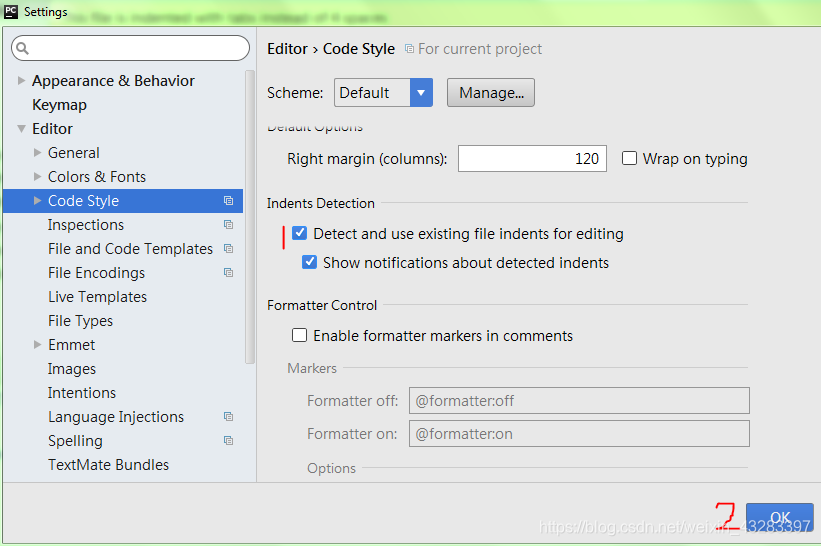This screenshot has height=546, width=821.
Task: Click the Formatter on text field
Action: point(579,433)
